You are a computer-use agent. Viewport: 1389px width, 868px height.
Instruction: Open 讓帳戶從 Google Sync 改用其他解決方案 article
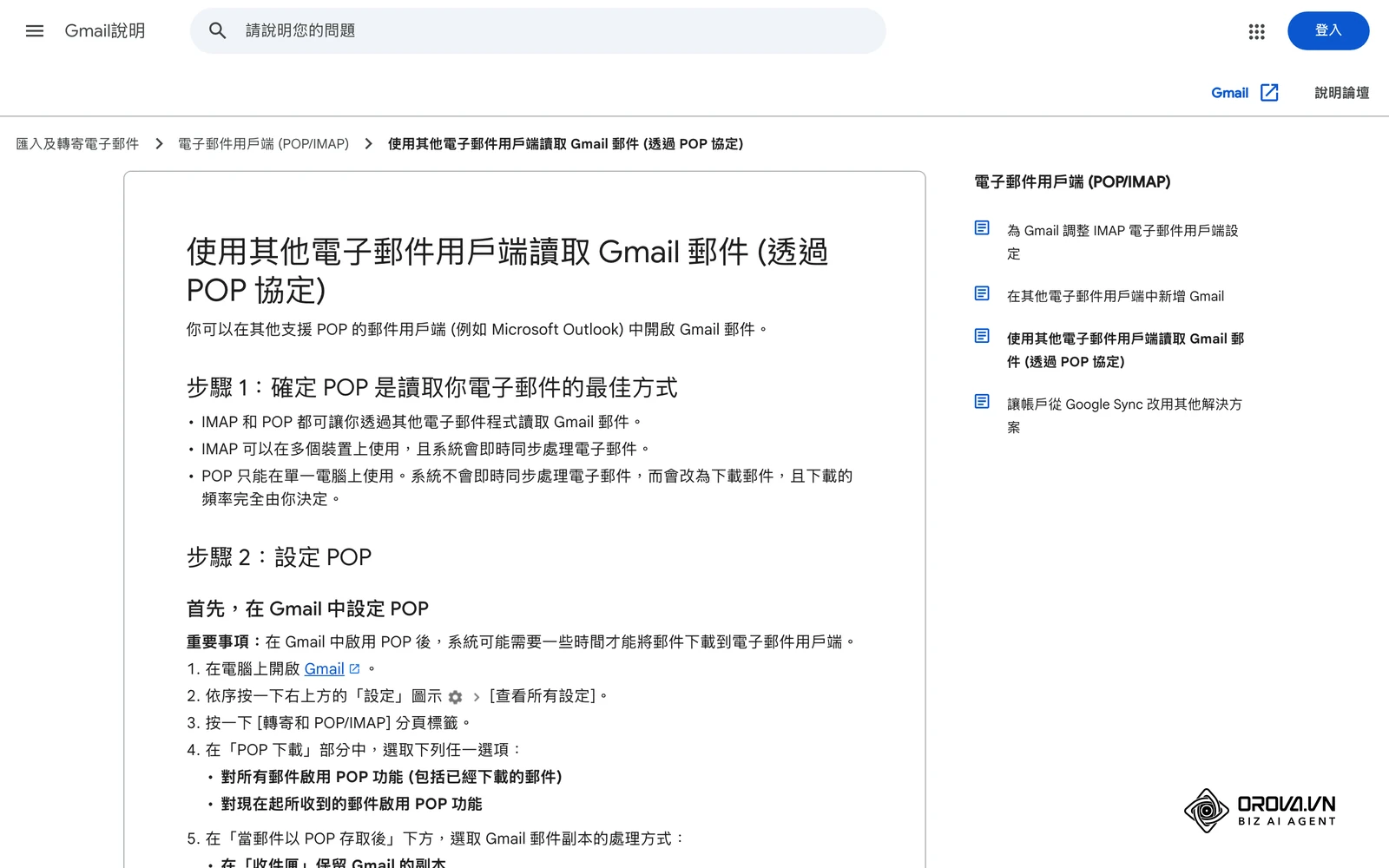(1124, 416)
